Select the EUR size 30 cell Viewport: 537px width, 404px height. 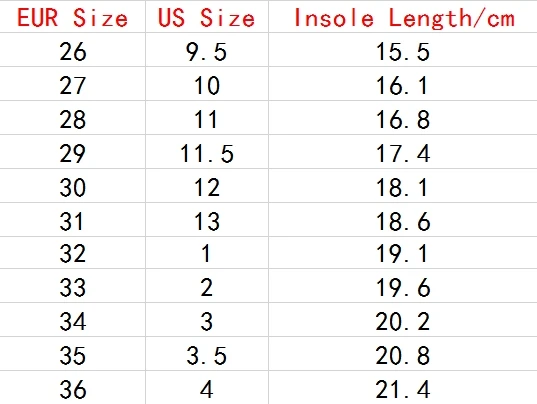(x=73, y=186)
